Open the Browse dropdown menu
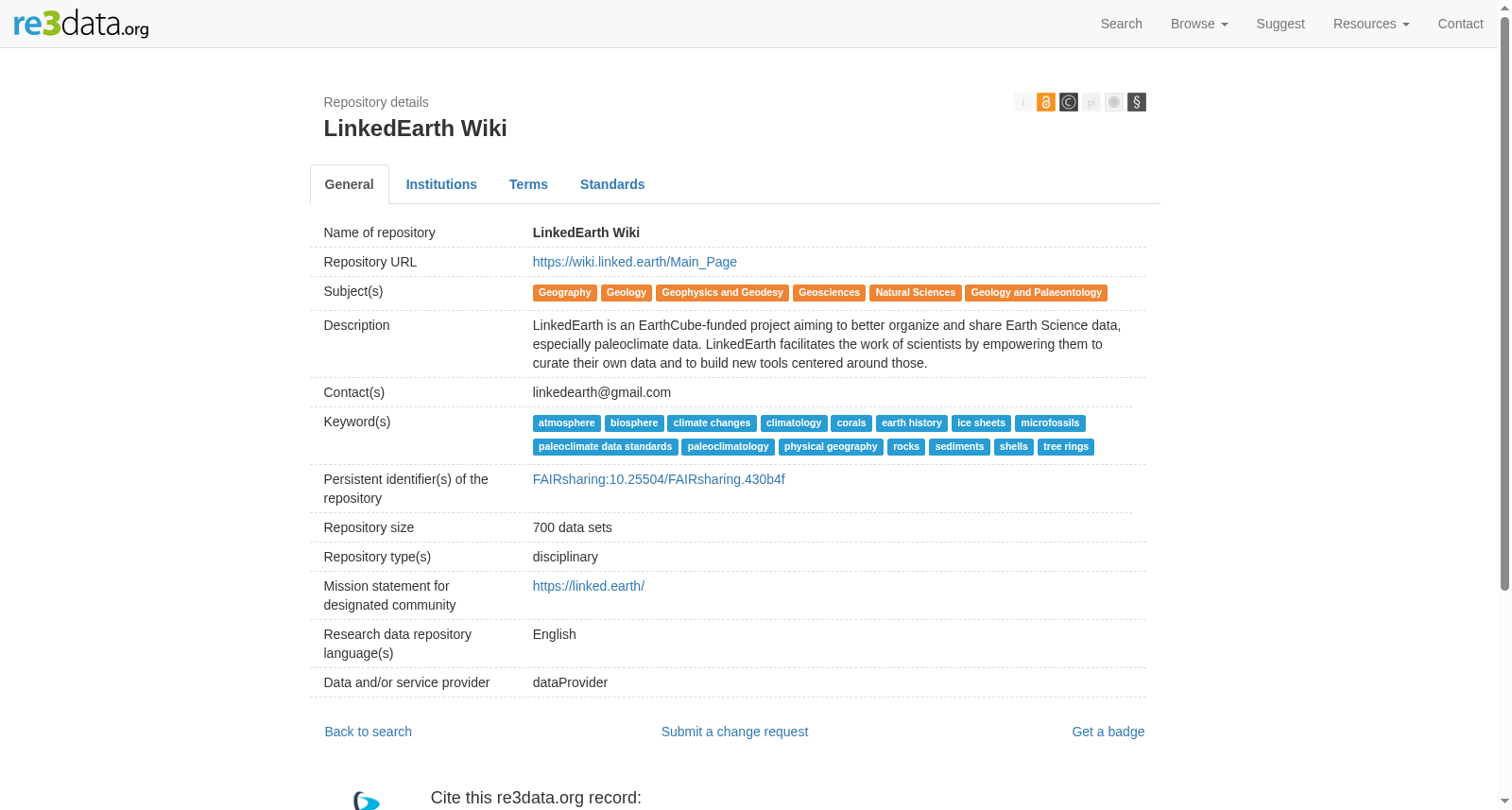This screenshot has height=810, width=1512. tap(1199, 24)
